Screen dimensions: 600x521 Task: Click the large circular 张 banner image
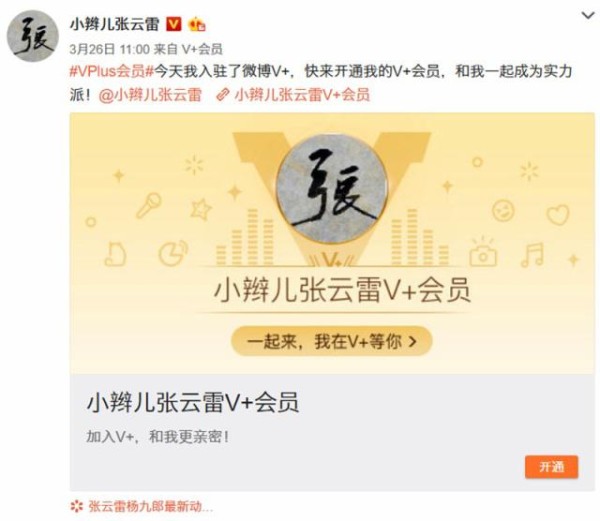point(332,189)
